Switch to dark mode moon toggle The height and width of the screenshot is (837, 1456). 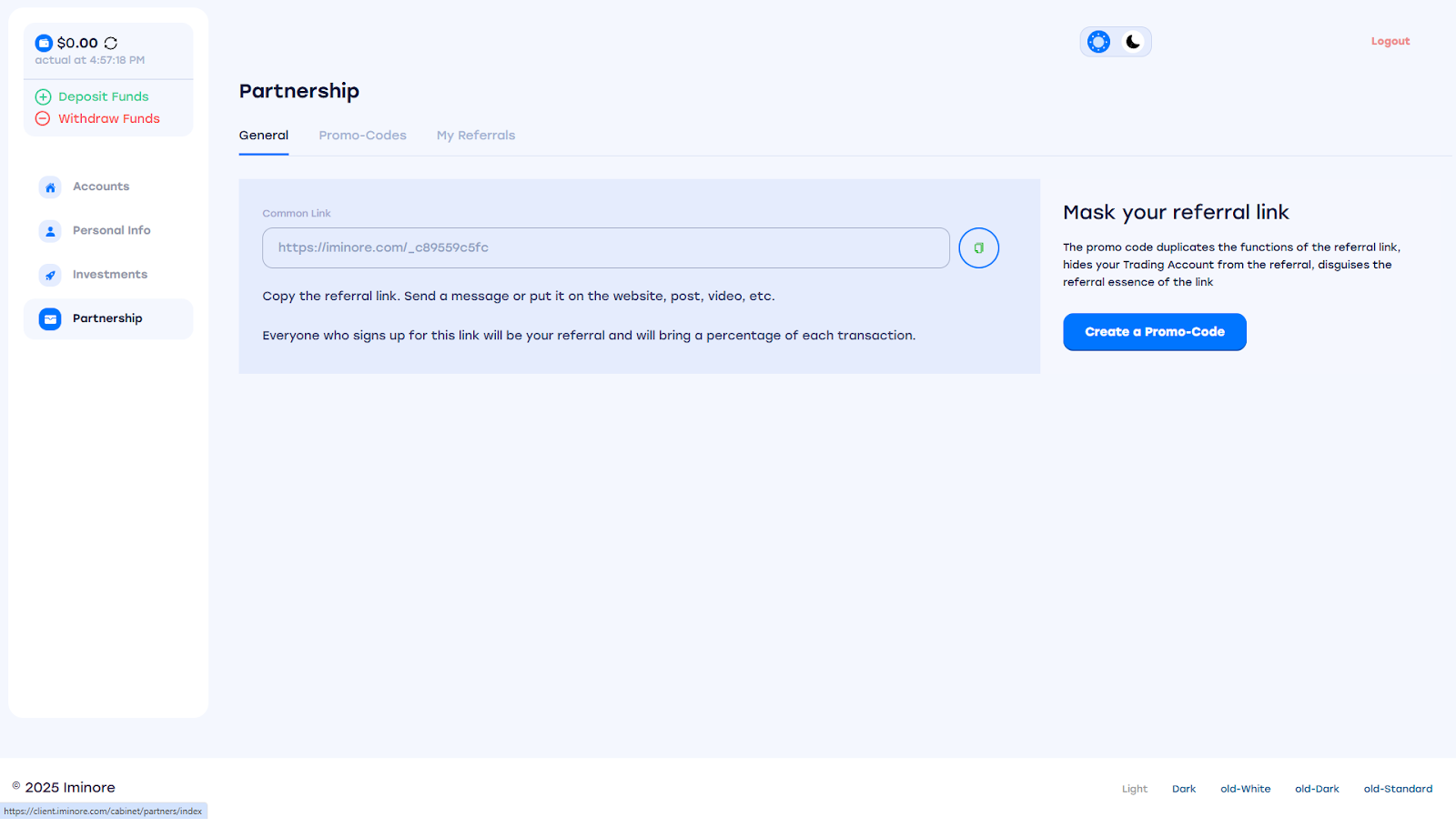(1133, 42)
